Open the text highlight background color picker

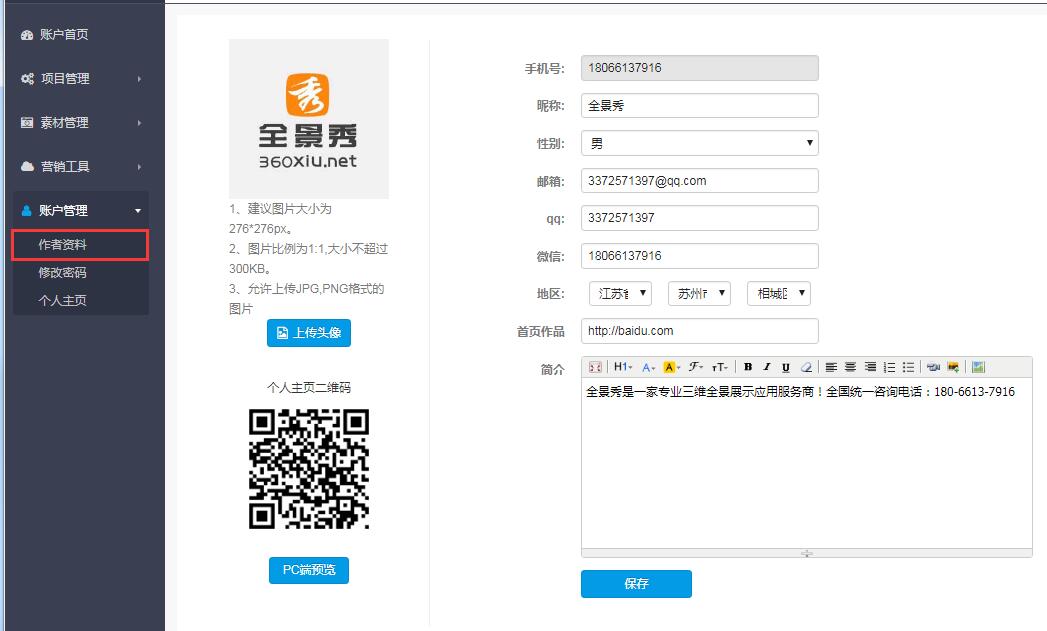click(671, 367)
